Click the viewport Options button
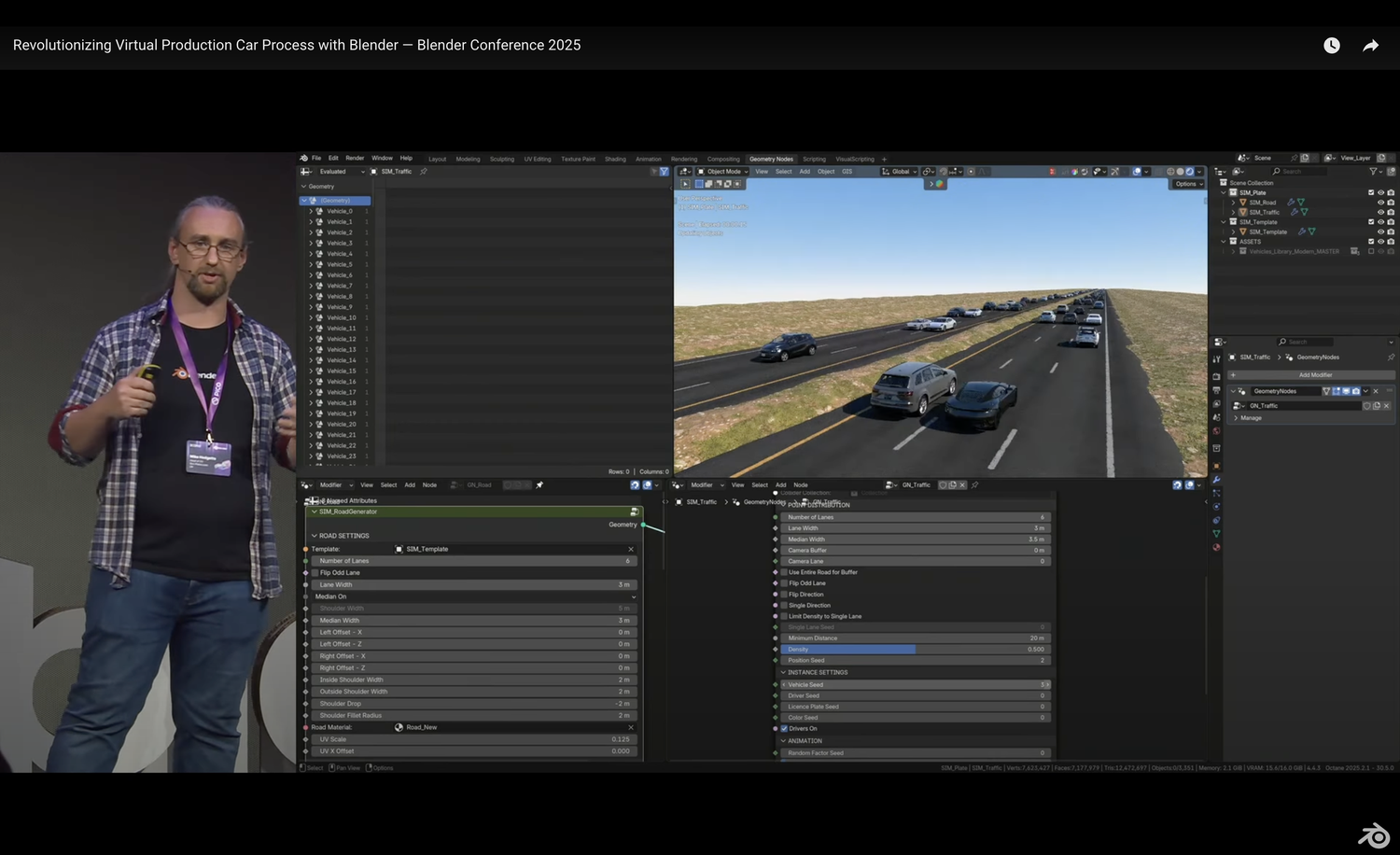 pos(1185,184)
